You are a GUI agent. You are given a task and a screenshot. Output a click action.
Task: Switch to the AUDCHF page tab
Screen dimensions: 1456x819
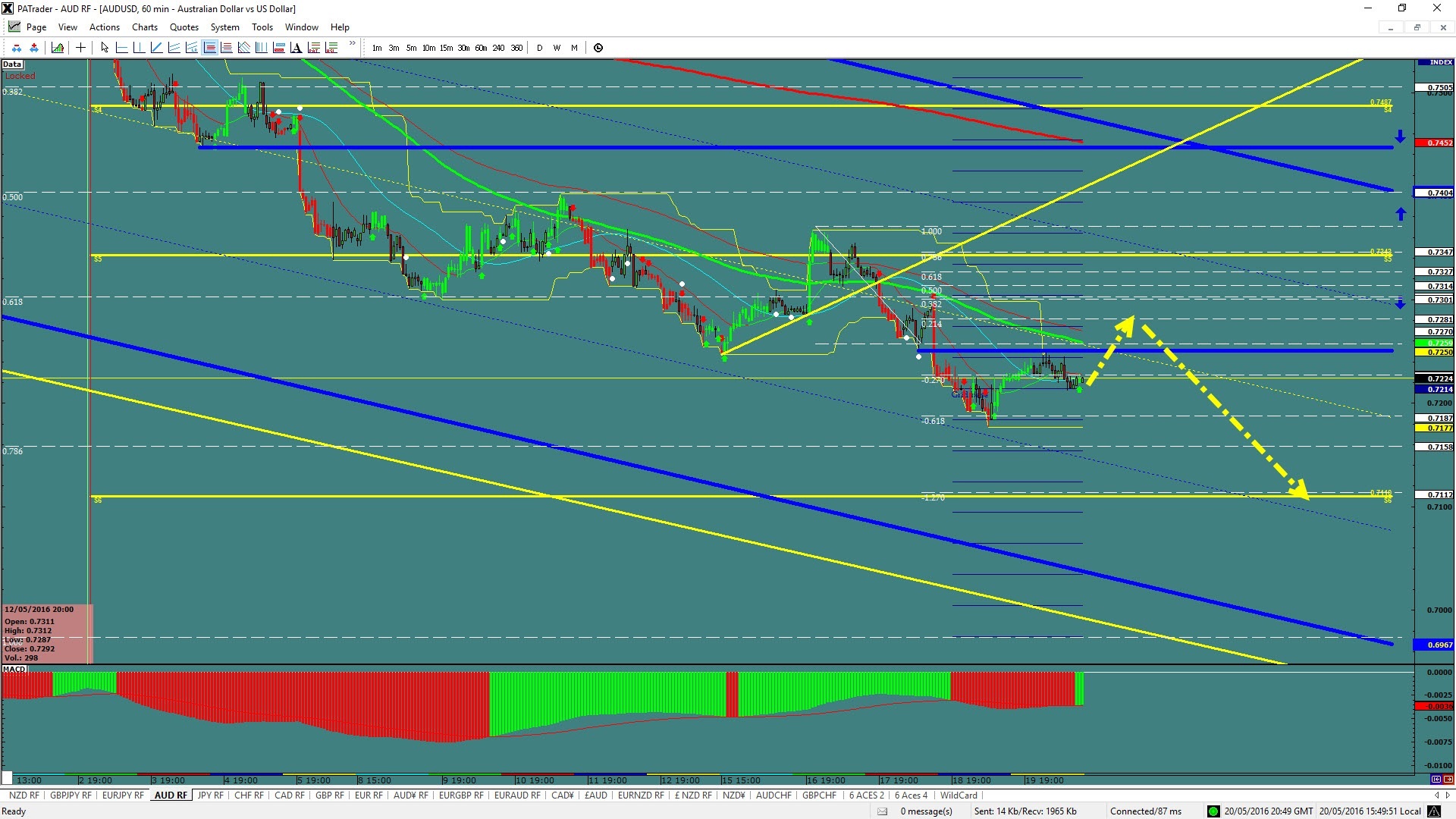[x=773, y=795]
